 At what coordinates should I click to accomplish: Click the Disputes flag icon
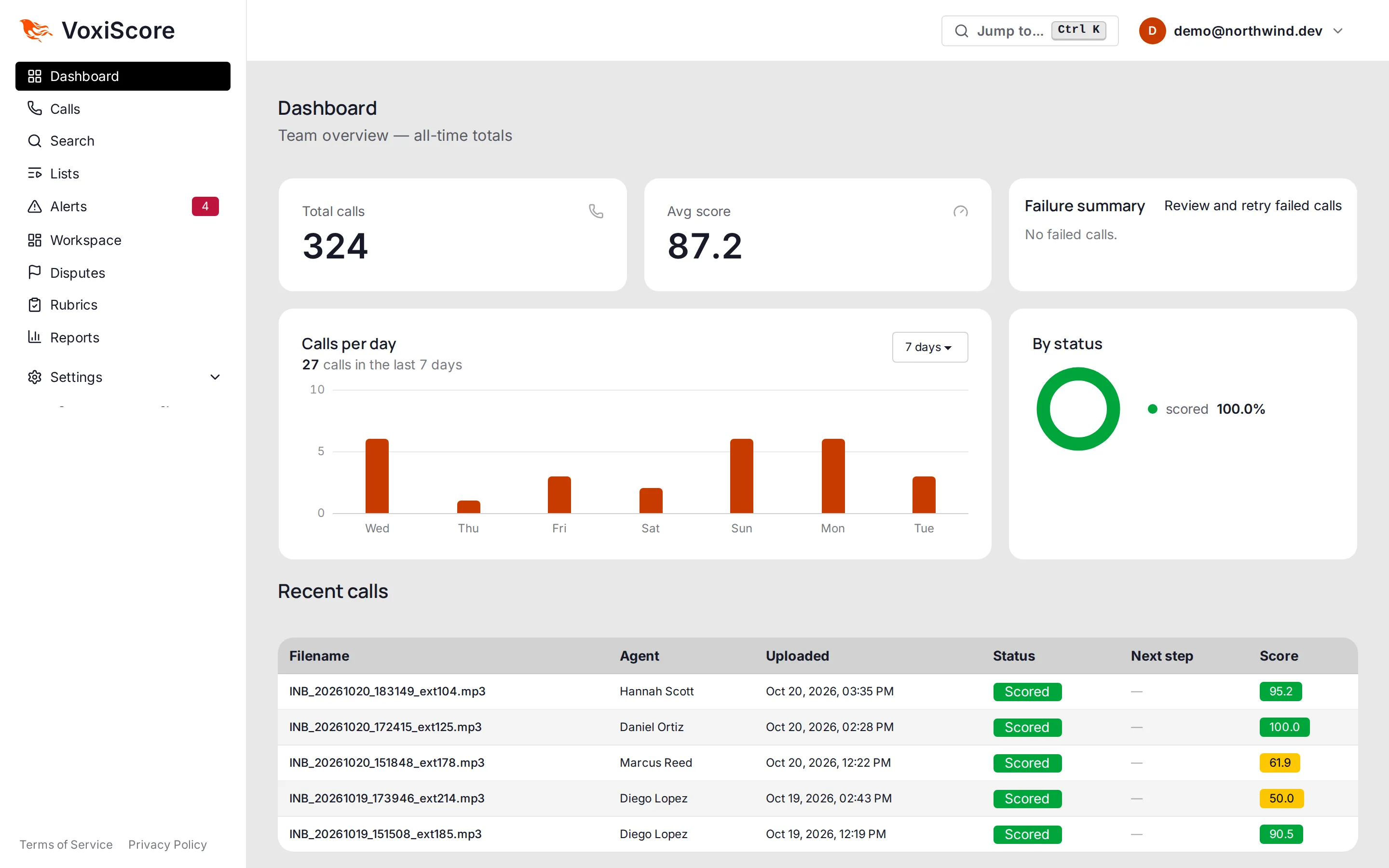pyautogui.click(x=34, y=272)
